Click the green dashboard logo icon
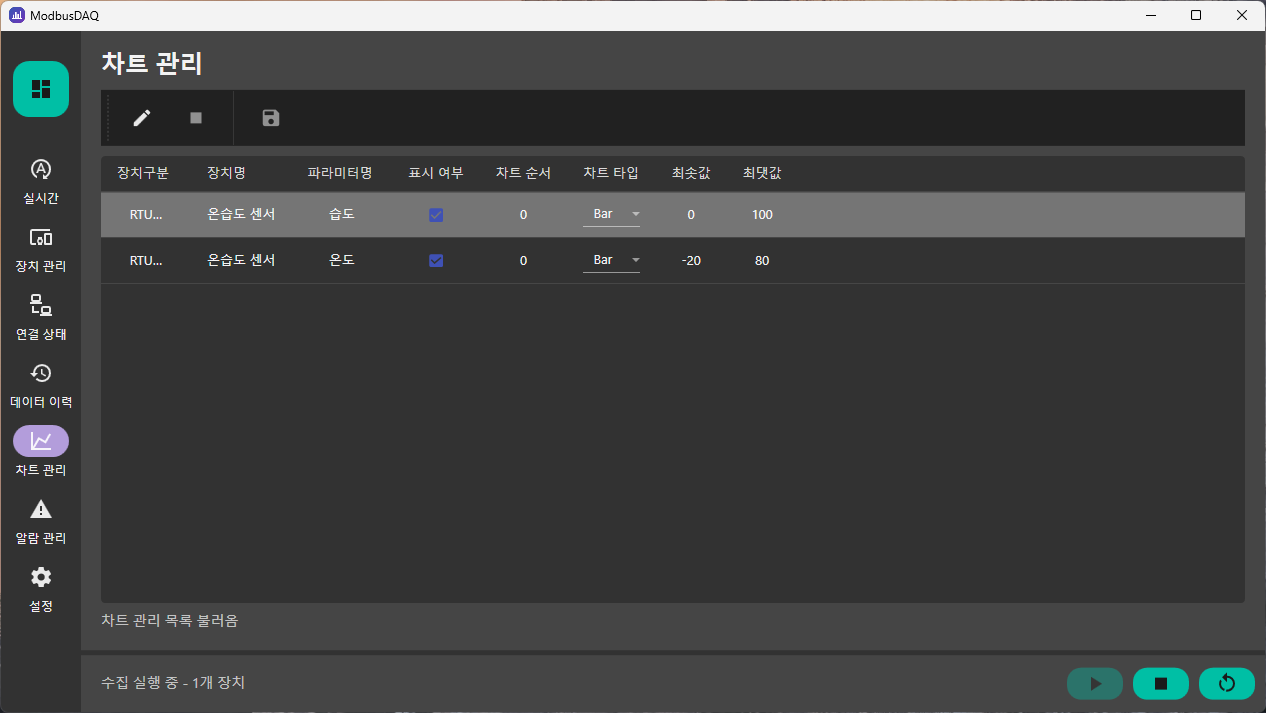Screen dimensions: 1266x713 tap(41, 89)
